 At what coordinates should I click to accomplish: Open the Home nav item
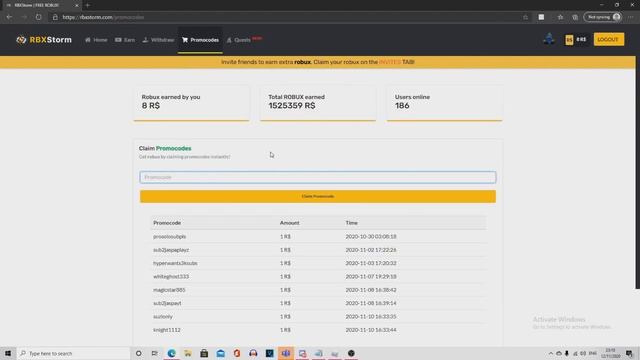(96, 40)
